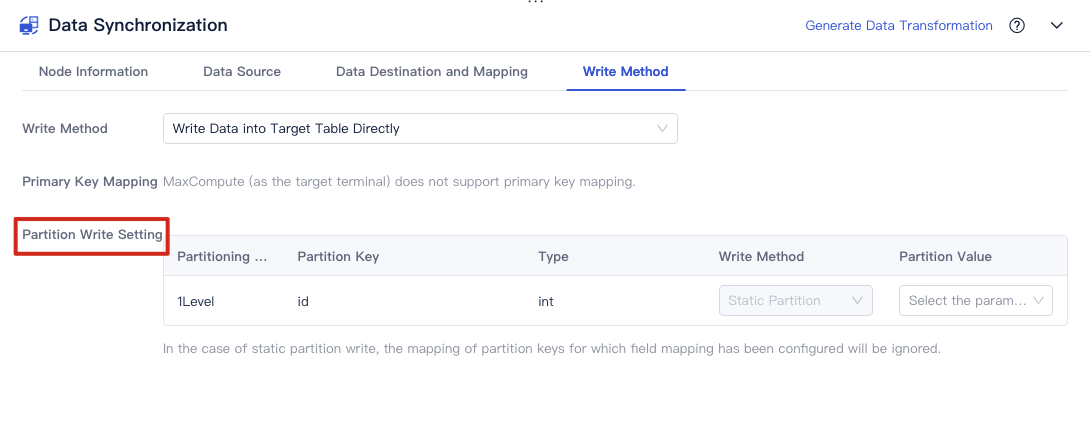The width and height of the screenshot is (1090, 427).
Task: Select the Write Method tab
Action: tap(625, 72)
